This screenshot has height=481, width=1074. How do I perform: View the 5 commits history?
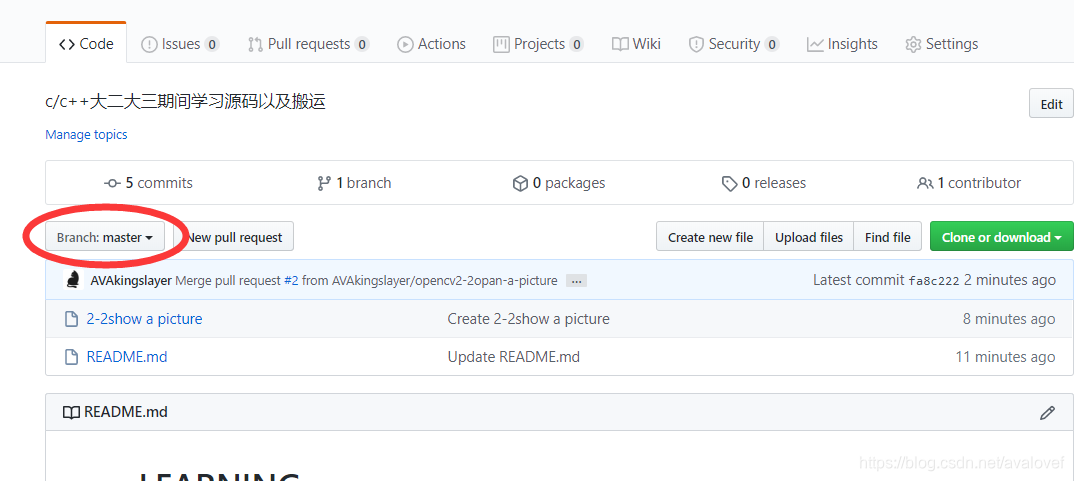tap(149, 183)
